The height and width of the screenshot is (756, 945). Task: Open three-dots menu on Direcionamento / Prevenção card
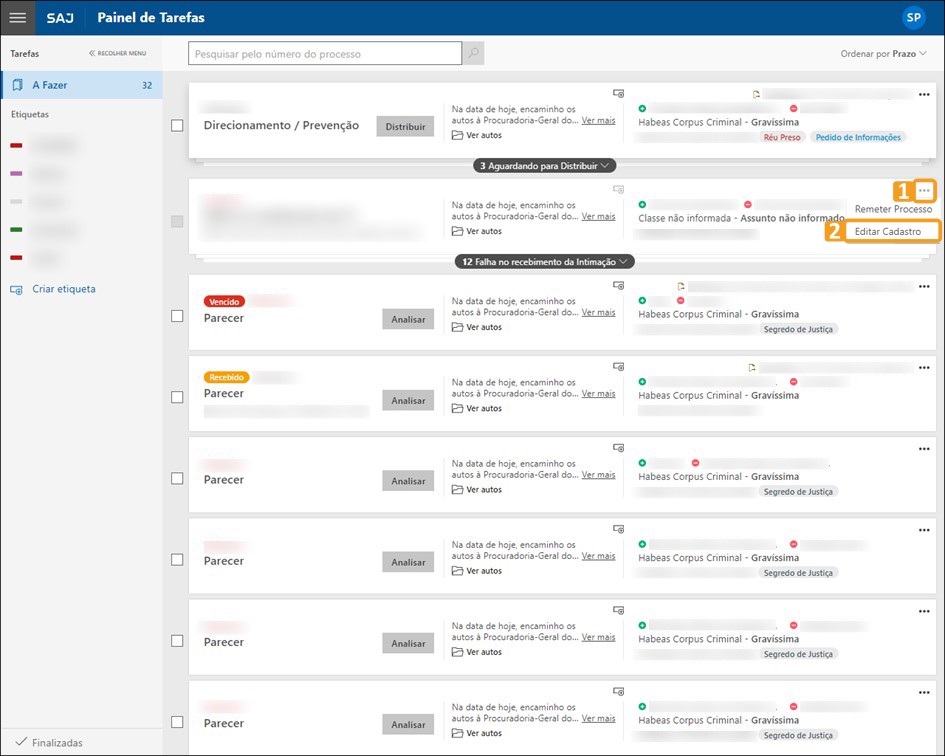click(924, 94)
